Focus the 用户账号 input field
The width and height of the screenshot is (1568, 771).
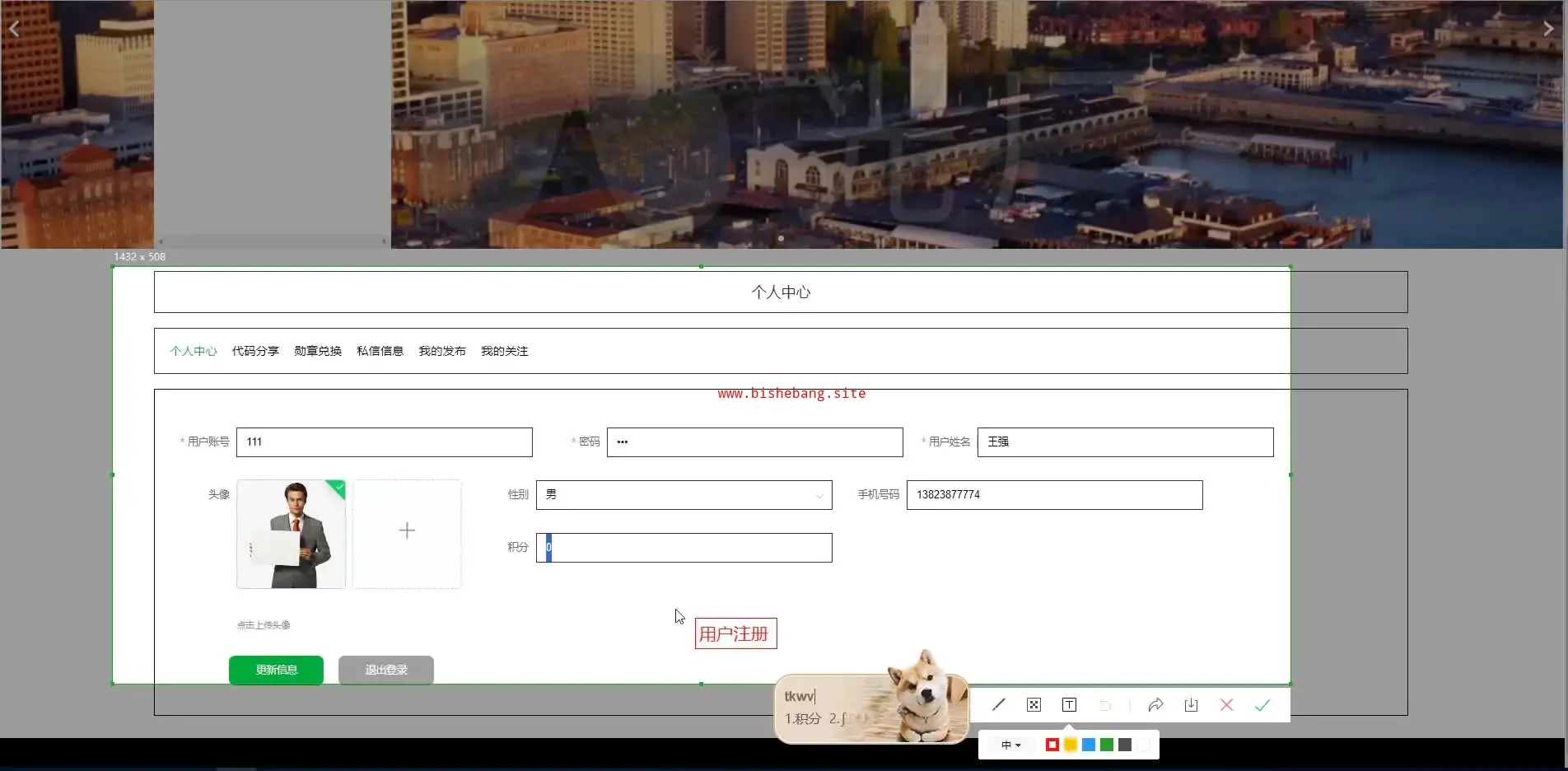point(385,442)
